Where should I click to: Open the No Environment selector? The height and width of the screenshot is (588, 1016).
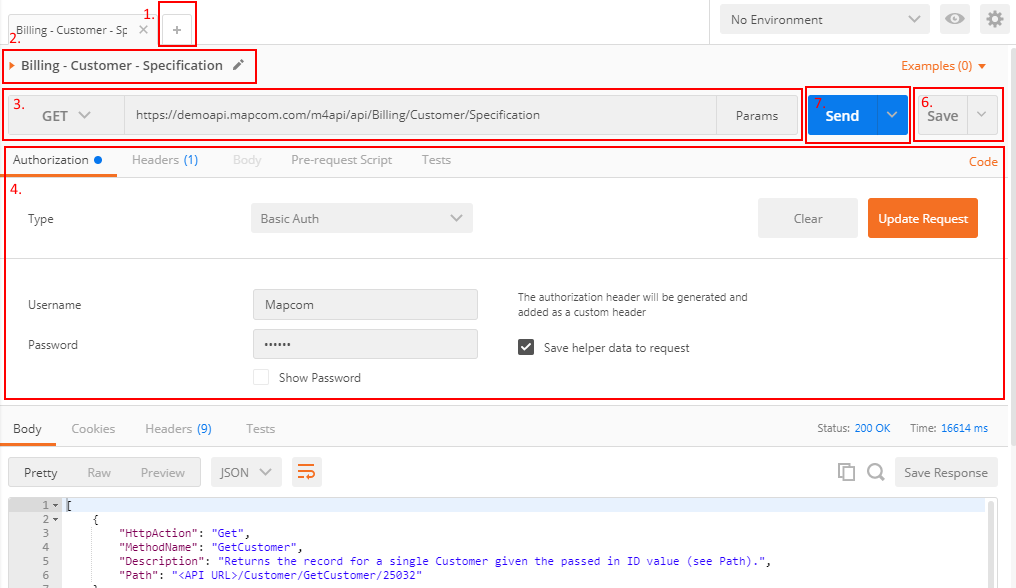pyautogui.click(x=825, y=19)
